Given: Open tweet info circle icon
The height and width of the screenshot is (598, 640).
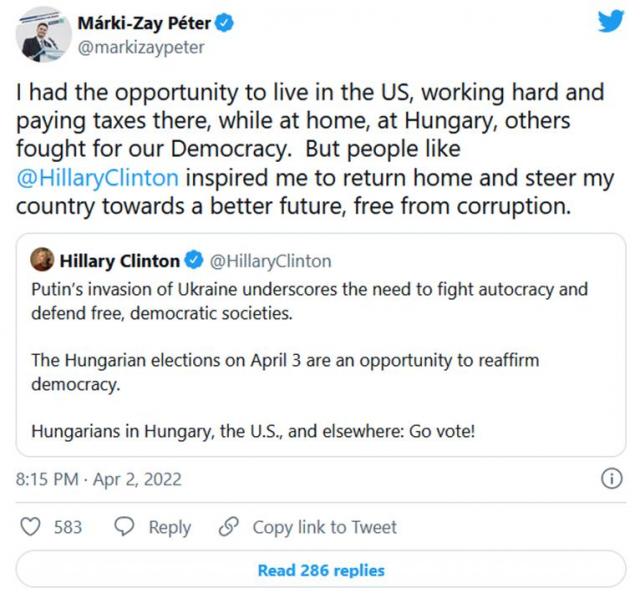Looking at the screenshot, I should click(x=610, y=479).
